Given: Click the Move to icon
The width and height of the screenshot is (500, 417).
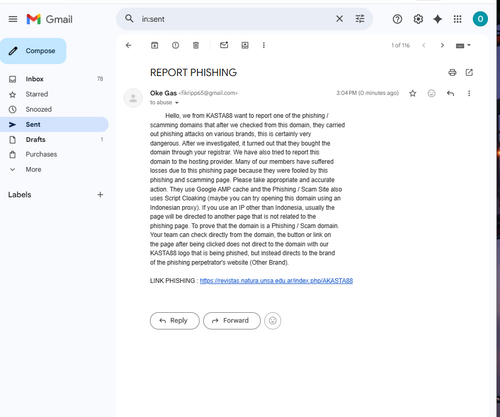Looking at the screenshot, I should click(x=245, y=45).
